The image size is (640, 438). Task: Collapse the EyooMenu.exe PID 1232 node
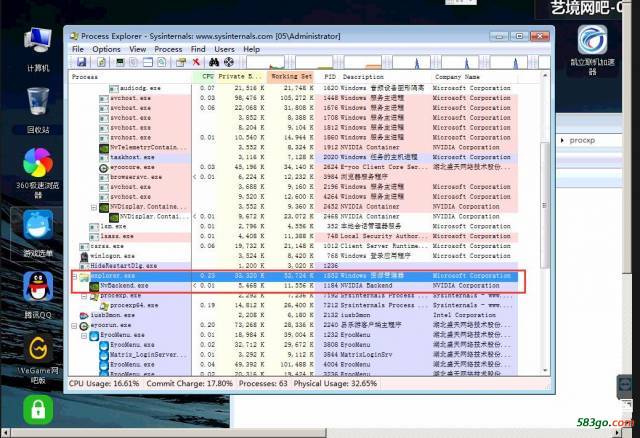(84, 336)
